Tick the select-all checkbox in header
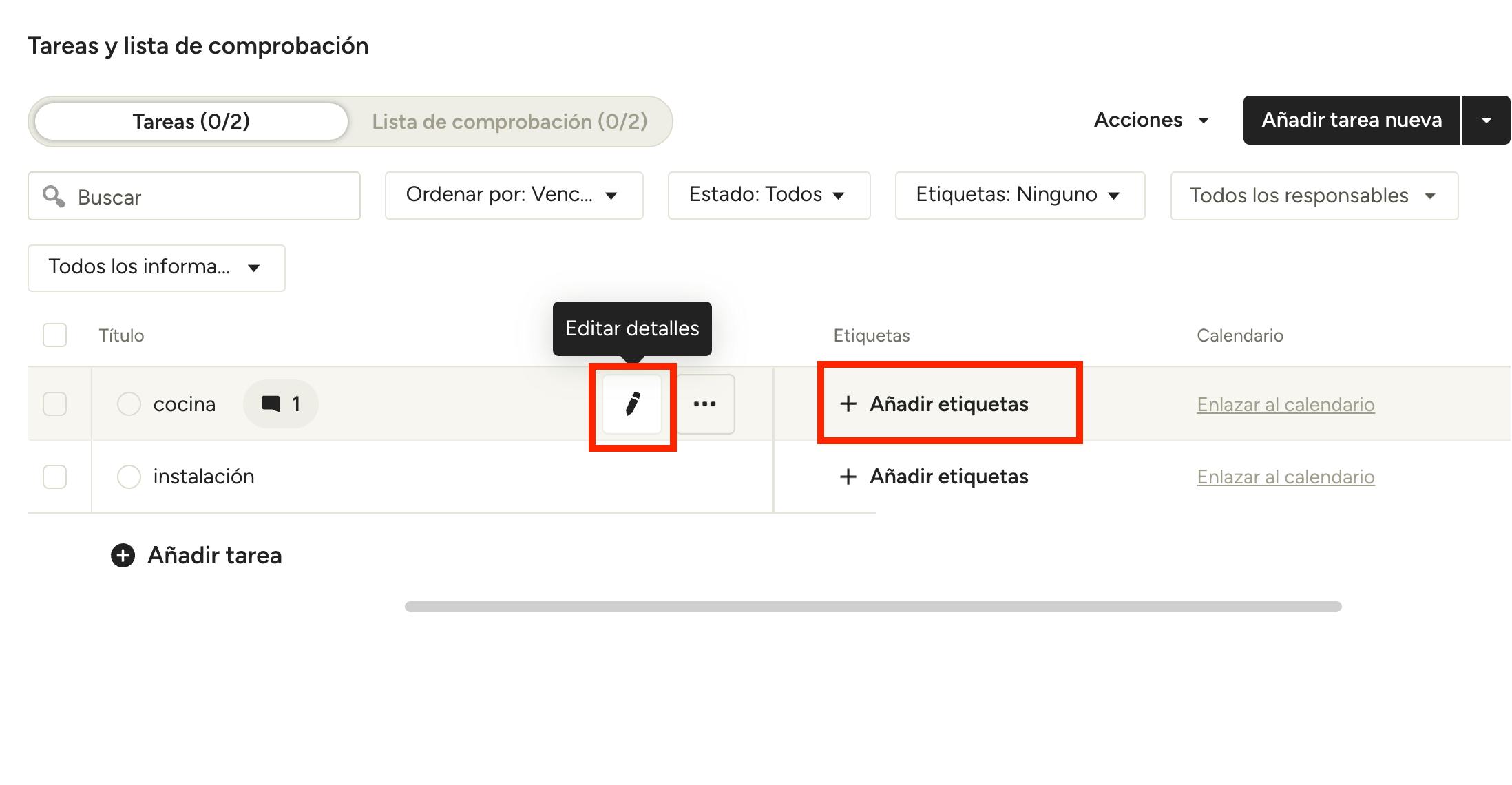The image size is (1512, 785). (x=55, y=335)
